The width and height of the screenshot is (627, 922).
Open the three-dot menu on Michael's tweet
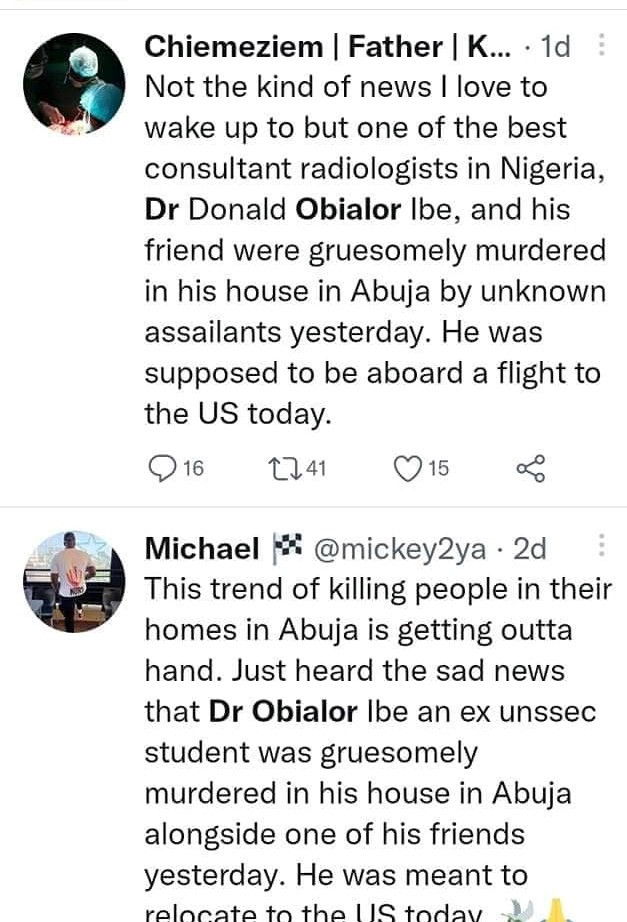(x=601, y=547)
